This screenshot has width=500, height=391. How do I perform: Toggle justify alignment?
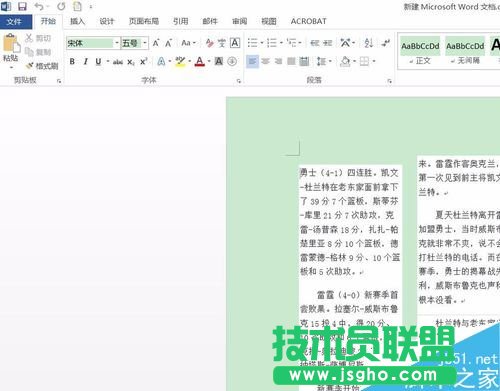click(x=291, y=61)
